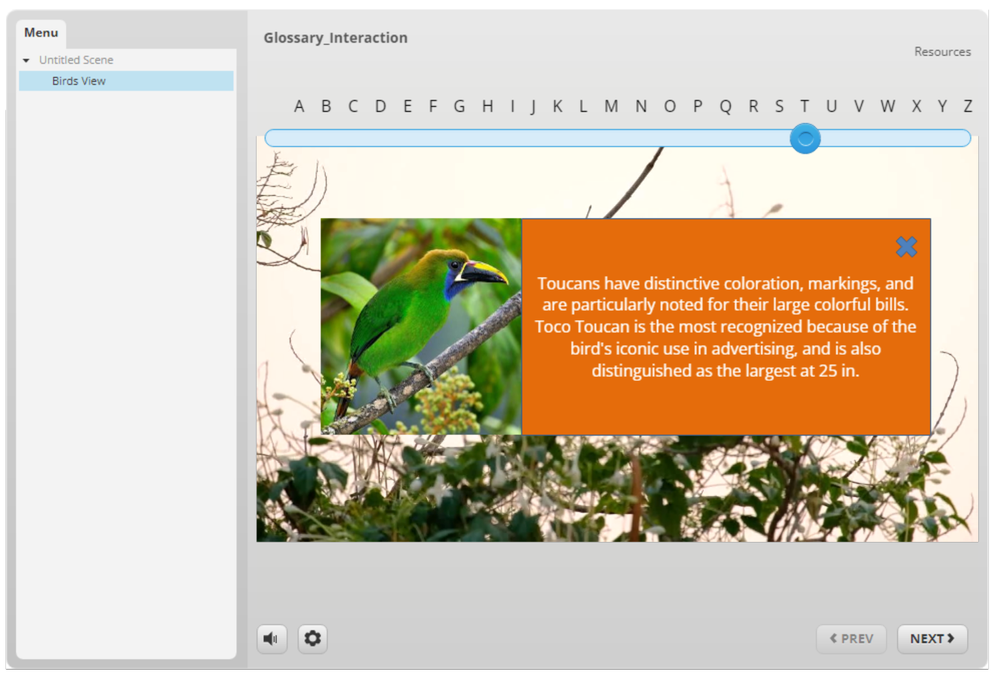999x681 pixels.
Task: Select letter Q in glossary
Action: [726, 106]
